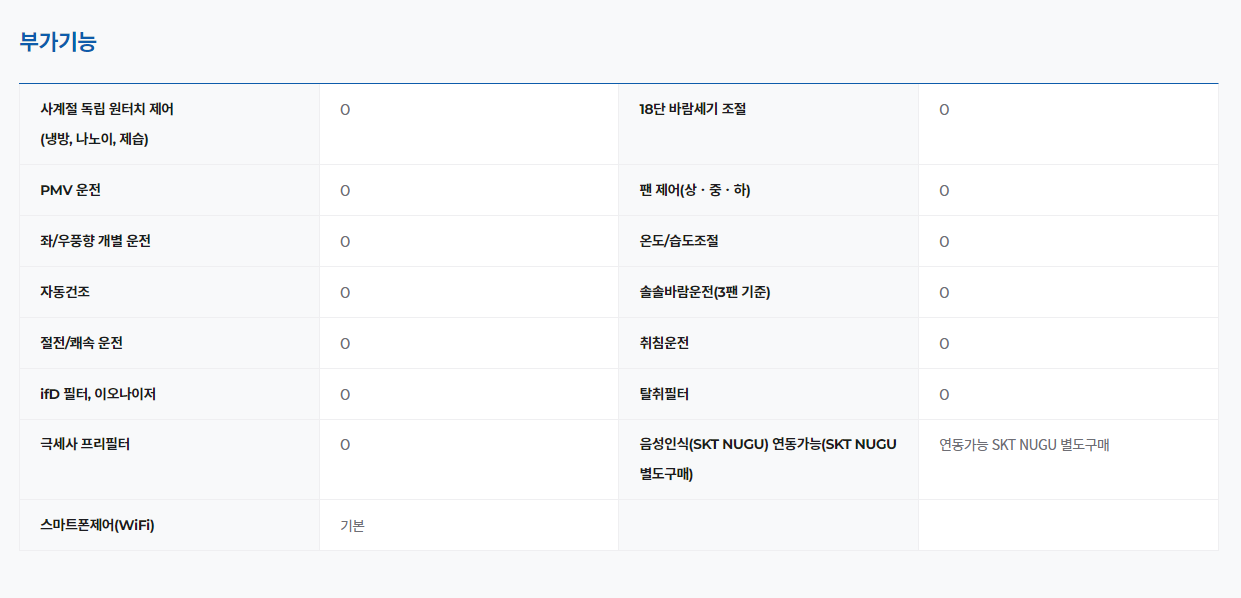This screenshot has width=1241, height=598.
Task: Click the 좌/우풍향 개별 운전 label
Action: click(x=95, y=241)
